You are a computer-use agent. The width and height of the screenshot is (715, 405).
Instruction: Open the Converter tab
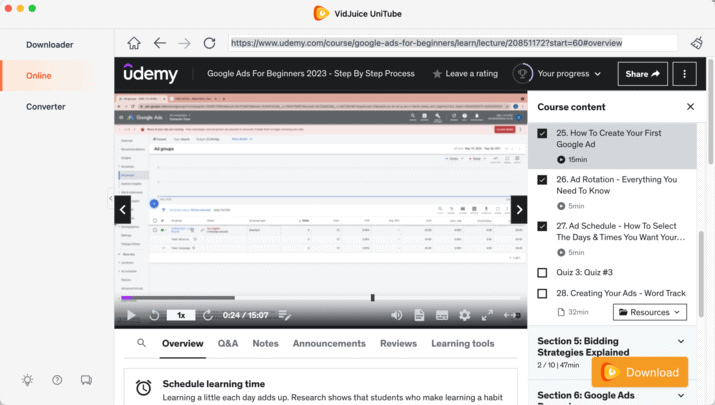pyautogui.click(x=46, y=107)
